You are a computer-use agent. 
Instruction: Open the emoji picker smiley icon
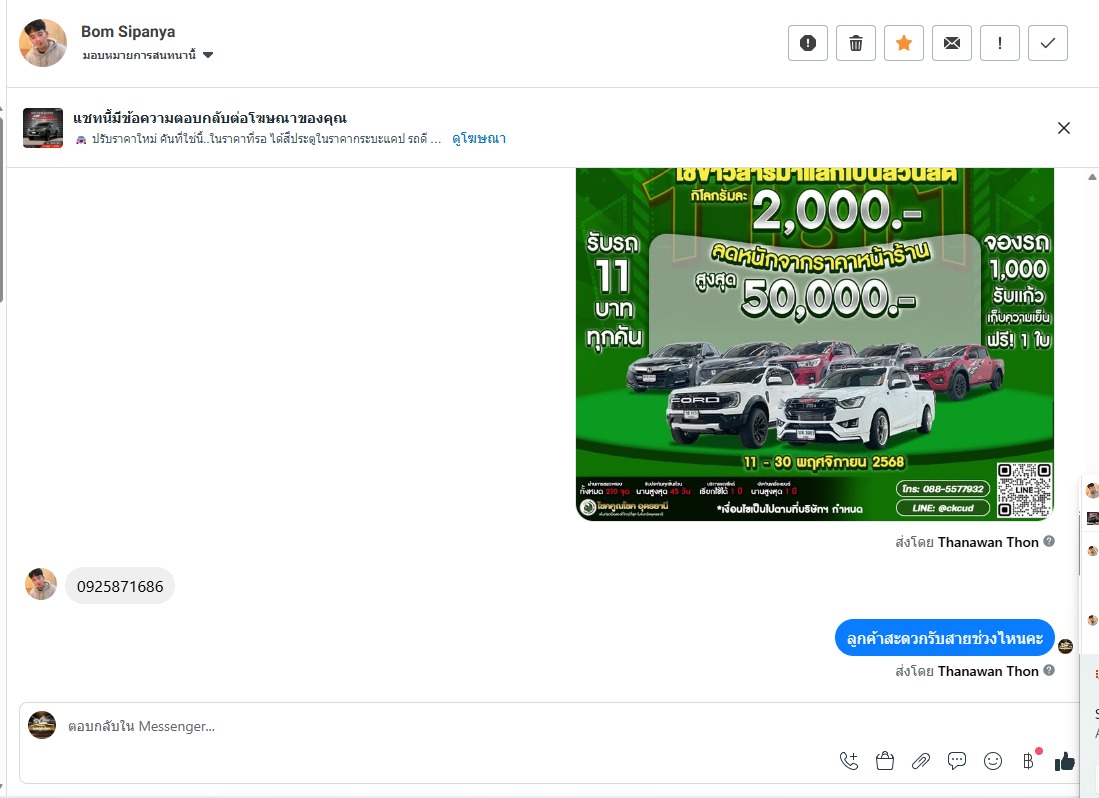992,761
